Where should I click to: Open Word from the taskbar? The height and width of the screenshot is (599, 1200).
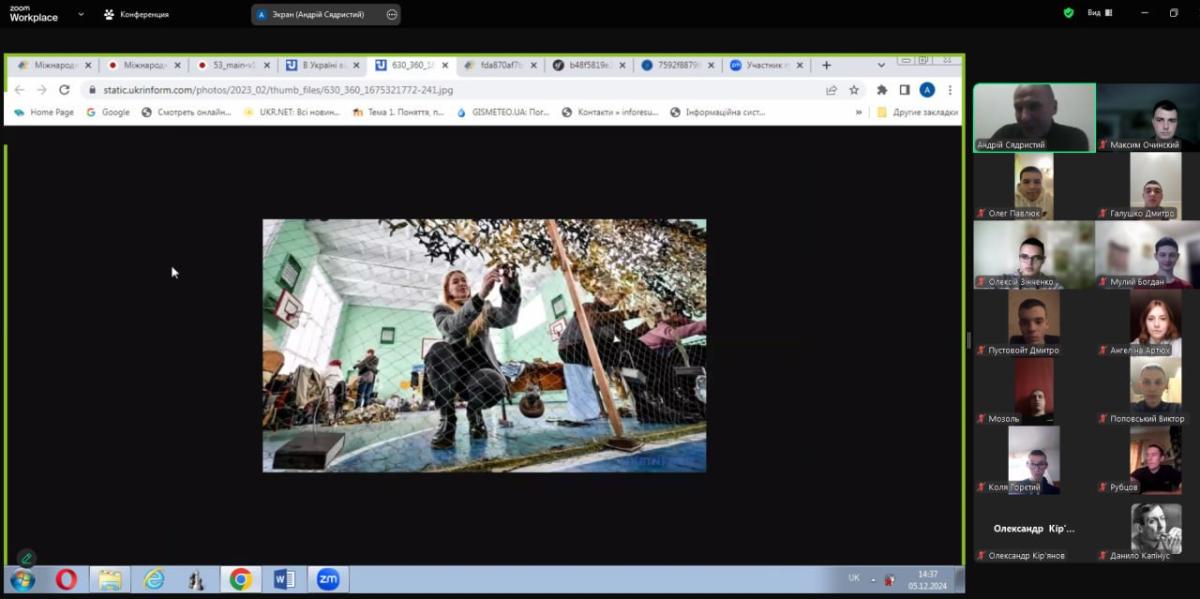(283, 579)
